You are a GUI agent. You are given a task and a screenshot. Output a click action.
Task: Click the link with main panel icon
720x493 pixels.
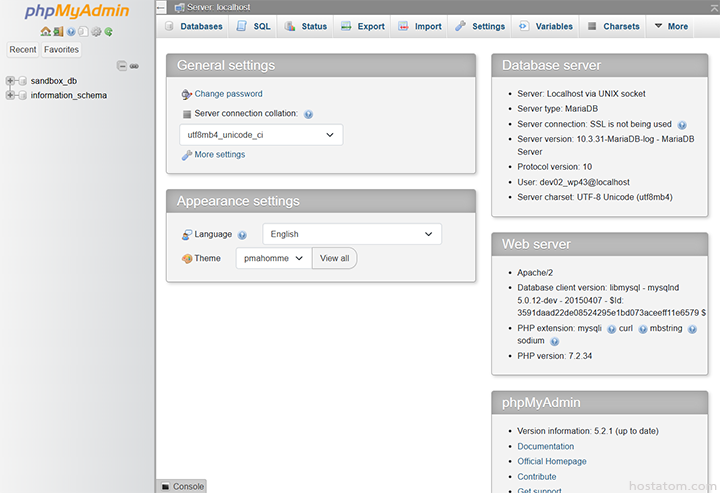click(134, 66)
